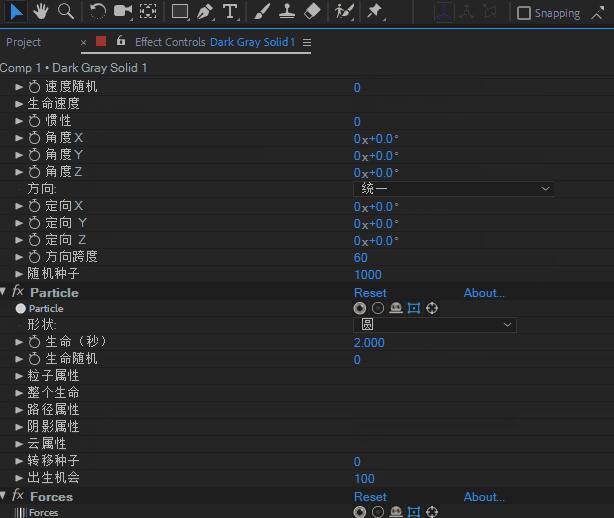This screenshot has width=614, height=518.
Task: Open the Effect Controls panel menu
Action: (307, 42)
